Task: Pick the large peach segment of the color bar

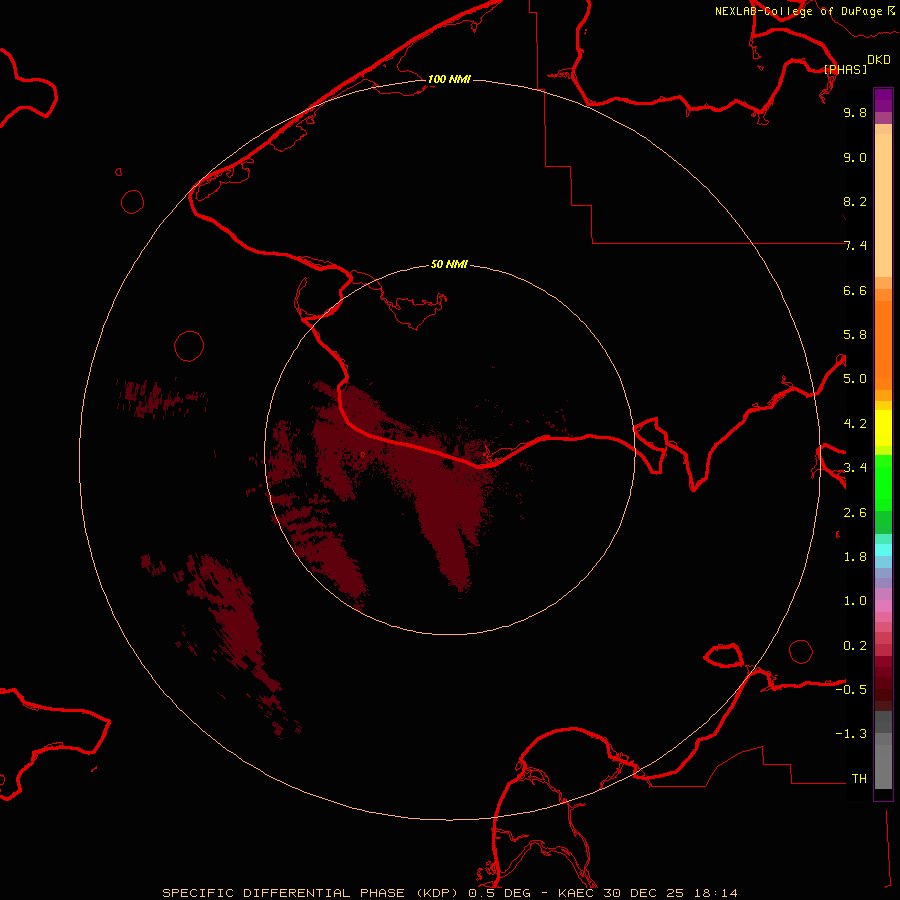Action: (883, 205)
